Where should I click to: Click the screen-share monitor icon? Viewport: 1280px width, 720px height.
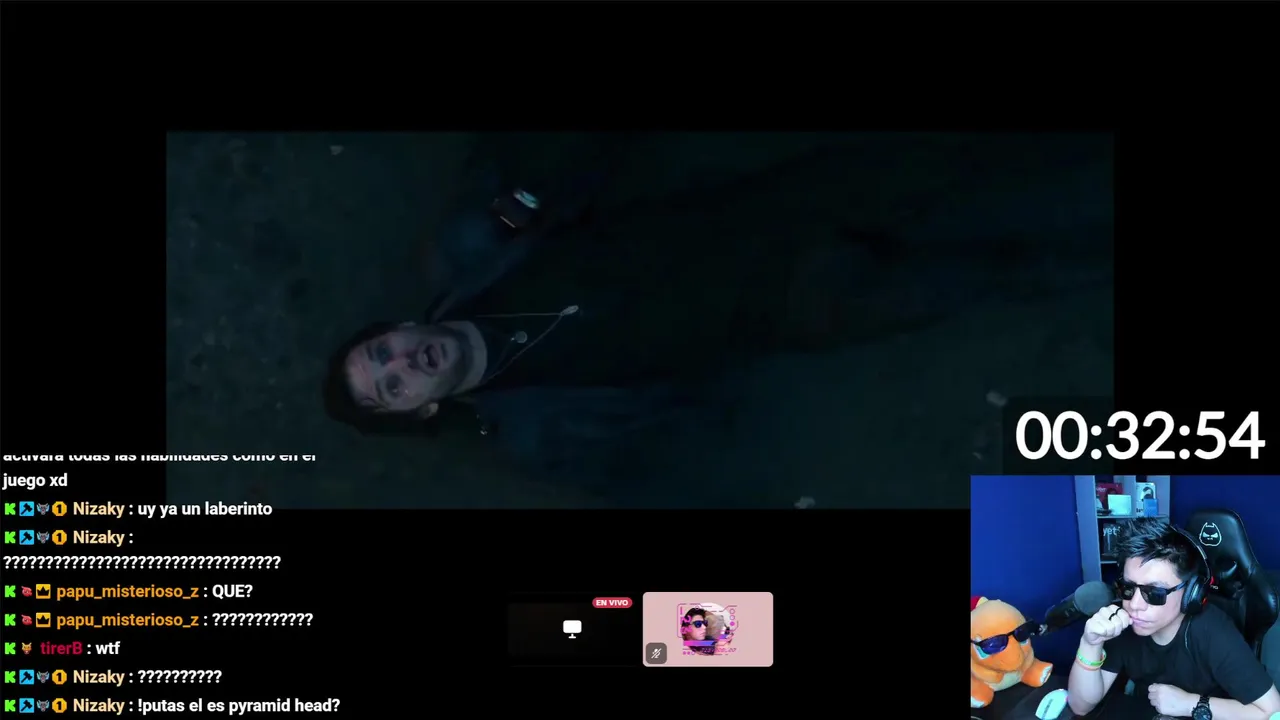[572, 628]
